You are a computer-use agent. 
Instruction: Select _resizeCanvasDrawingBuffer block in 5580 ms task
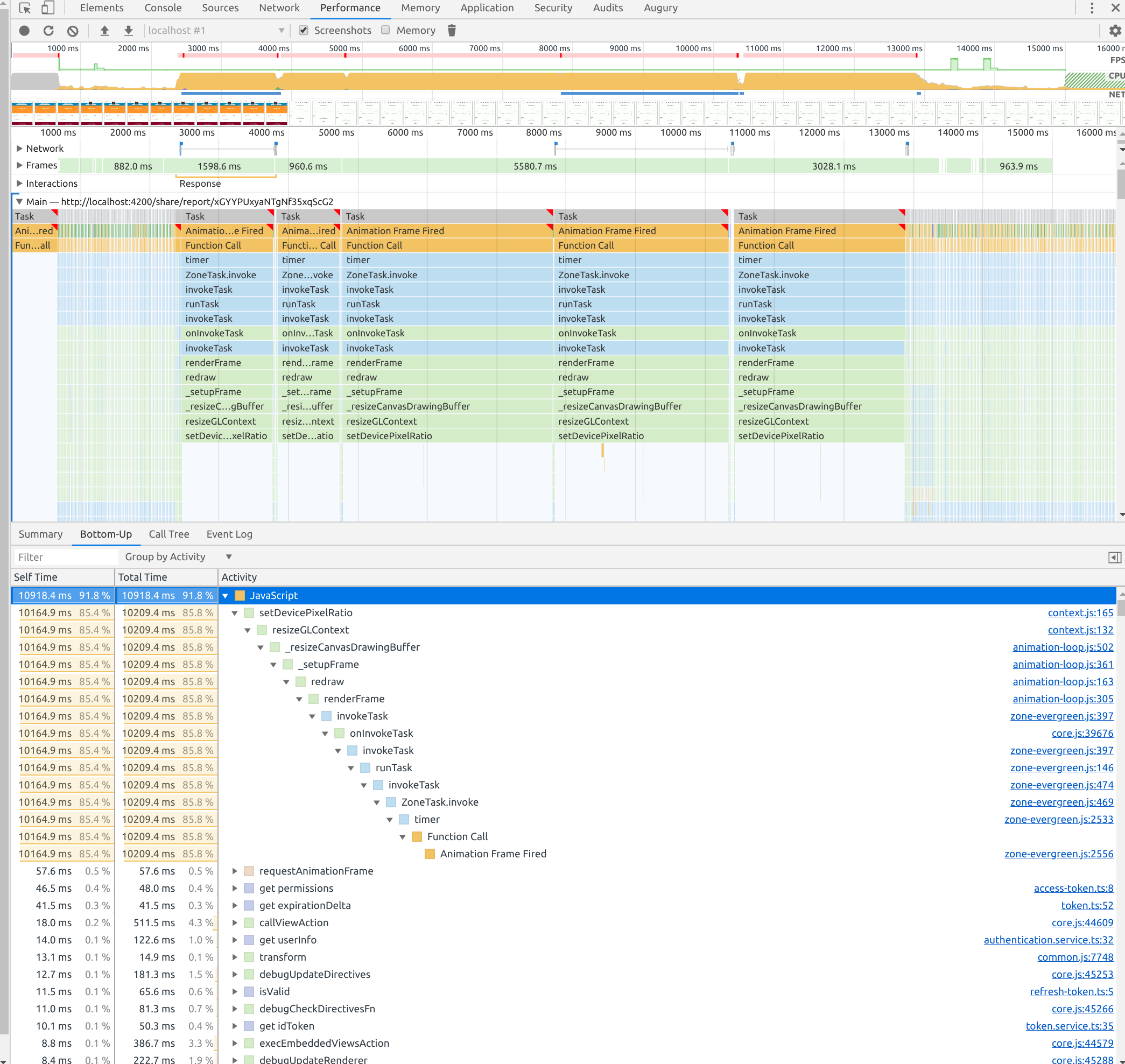[x=447, y=407]
